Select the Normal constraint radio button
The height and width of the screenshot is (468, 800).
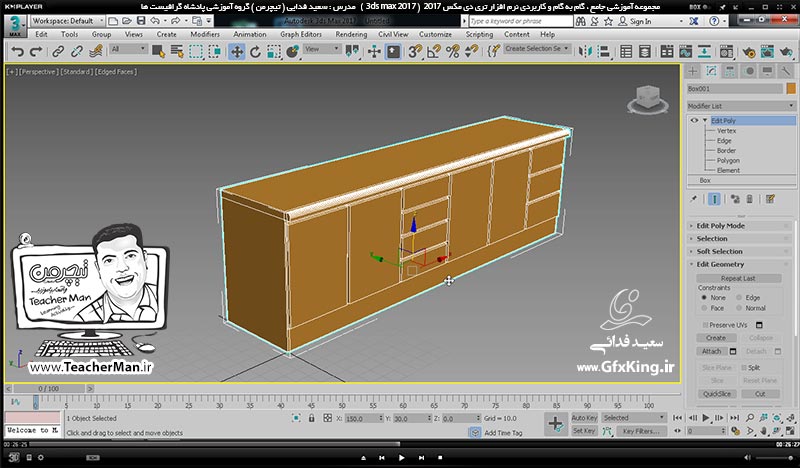[x=739, y=308]
